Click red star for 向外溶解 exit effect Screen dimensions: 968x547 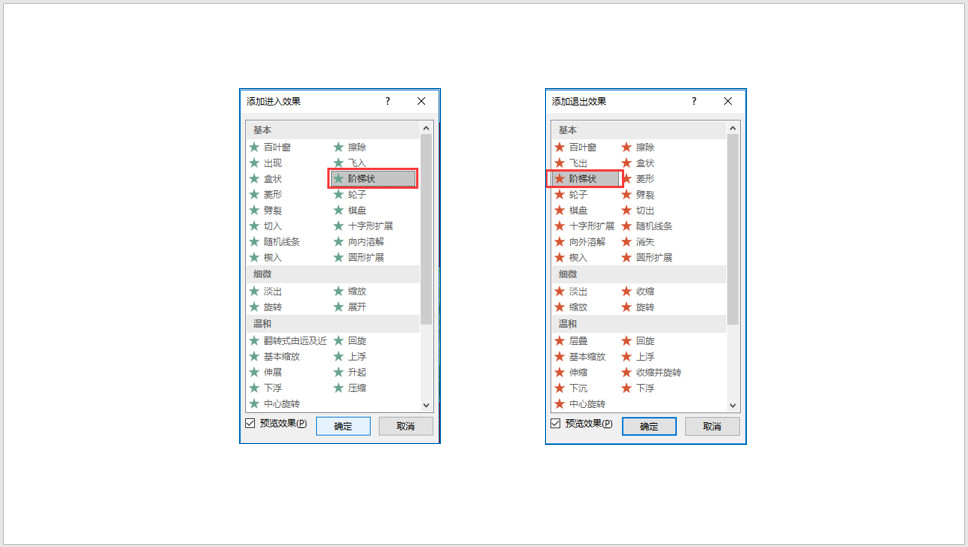[x=559, y=241]
